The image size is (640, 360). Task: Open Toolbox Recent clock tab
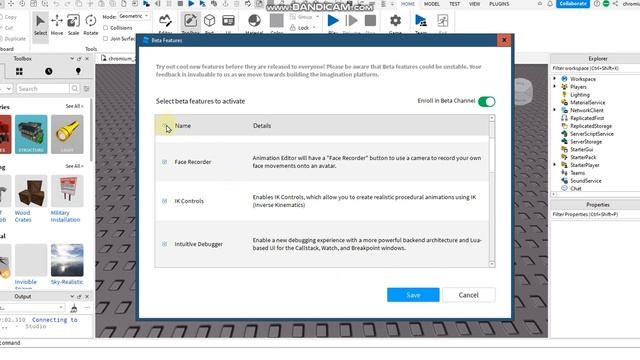tap(49, 71)
